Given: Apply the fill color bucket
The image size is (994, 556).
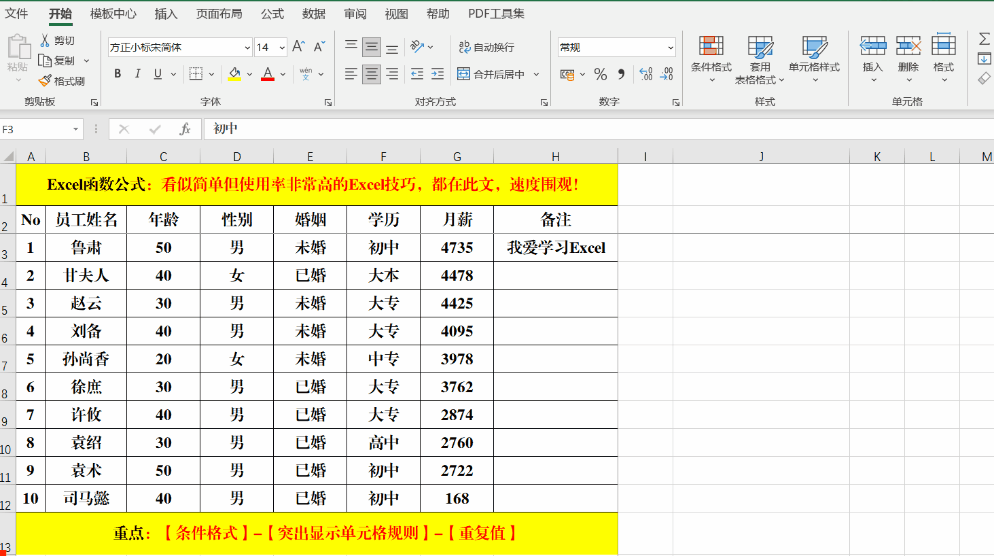Looking at the screenshot, I should pyautogui.click(x=235, y=74).
